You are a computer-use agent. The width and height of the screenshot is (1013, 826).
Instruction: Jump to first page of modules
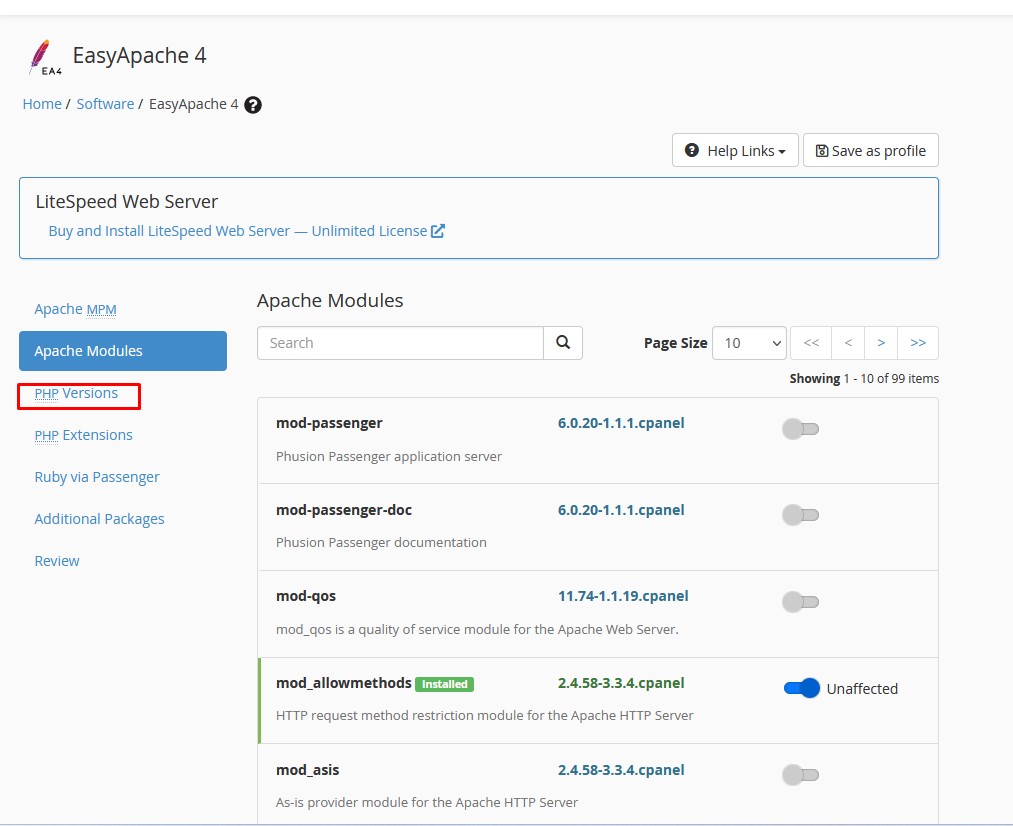811,343
